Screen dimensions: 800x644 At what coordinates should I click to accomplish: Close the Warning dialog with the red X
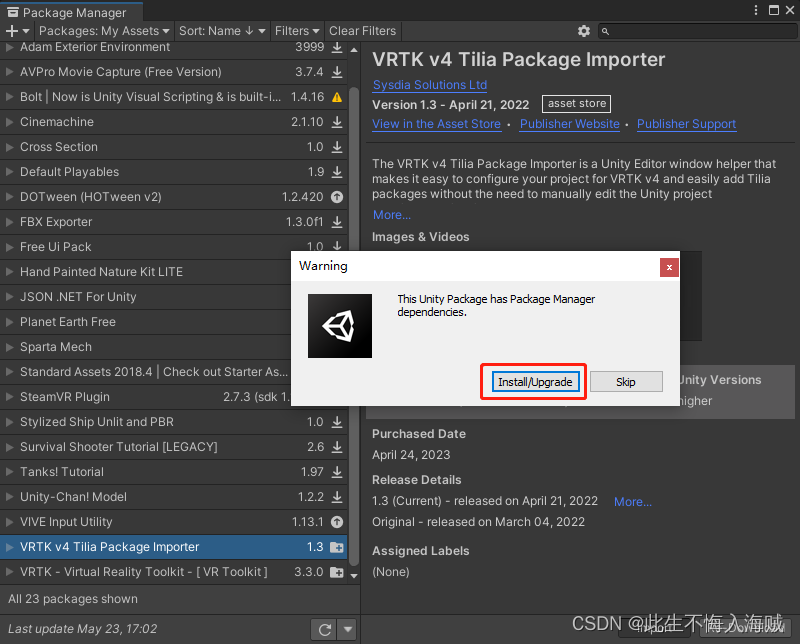click(669, 267)
